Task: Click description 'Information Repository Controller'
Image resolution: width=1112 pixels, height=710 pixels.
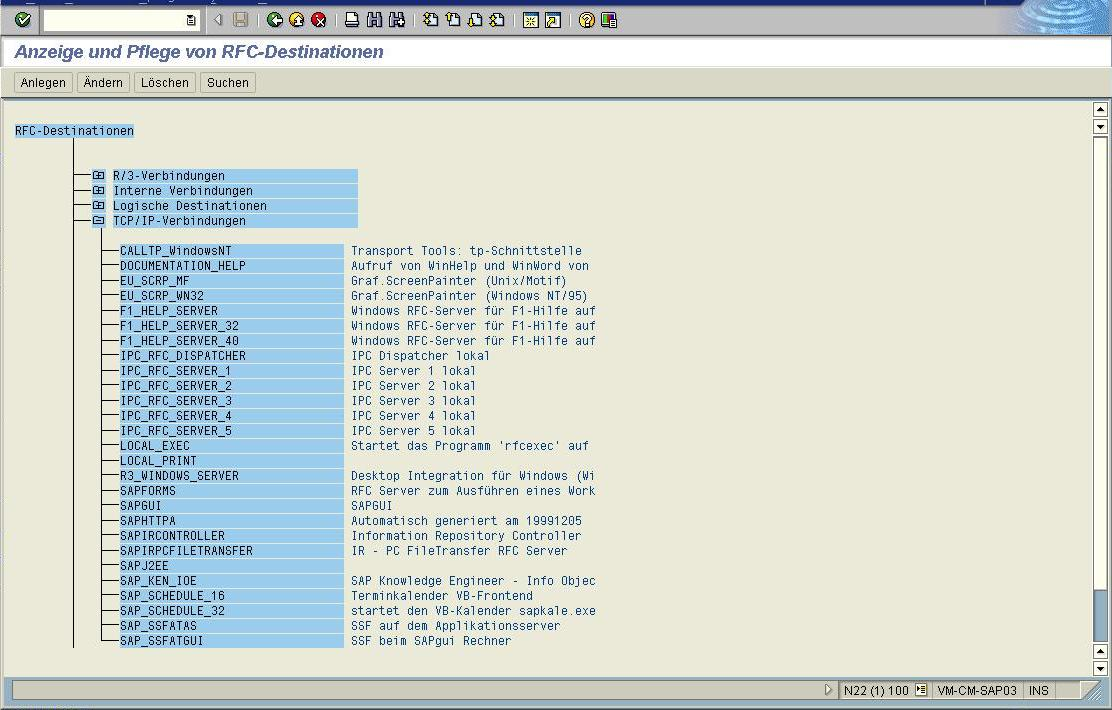Action: pos(466,536)
